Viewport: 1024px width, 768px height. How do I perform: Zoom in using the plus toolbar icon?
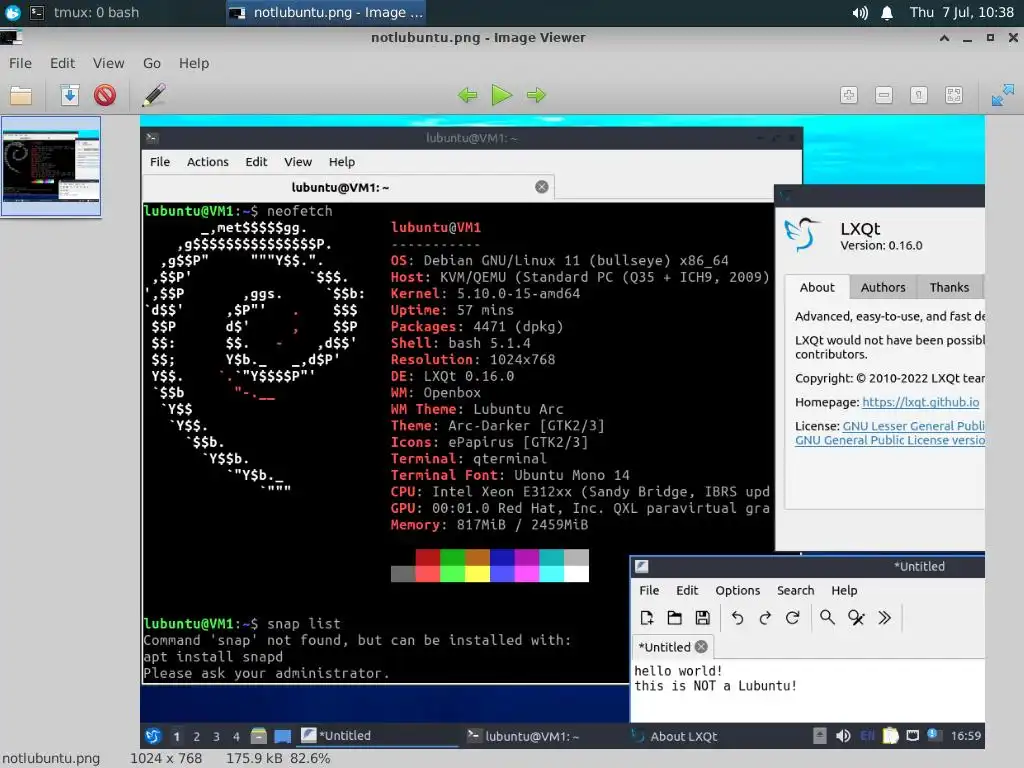848,95
